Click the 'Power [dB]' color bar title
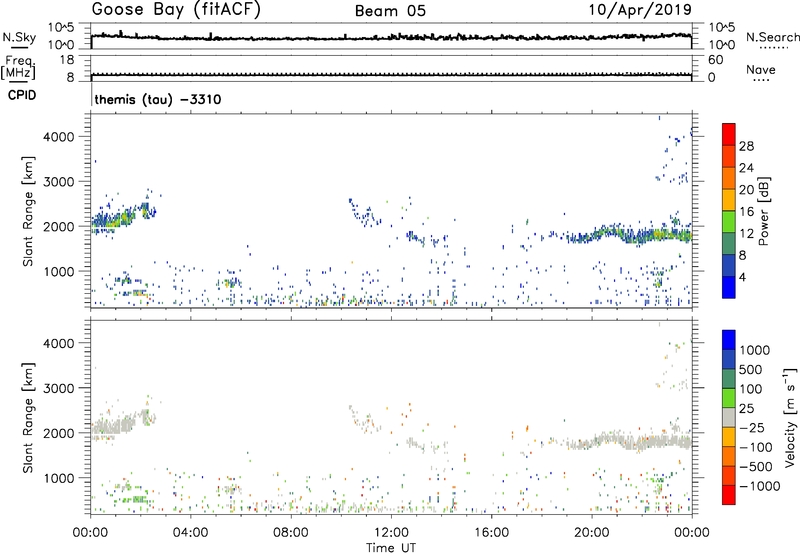This screenshot has height=554, width=800. pos(764,211)
